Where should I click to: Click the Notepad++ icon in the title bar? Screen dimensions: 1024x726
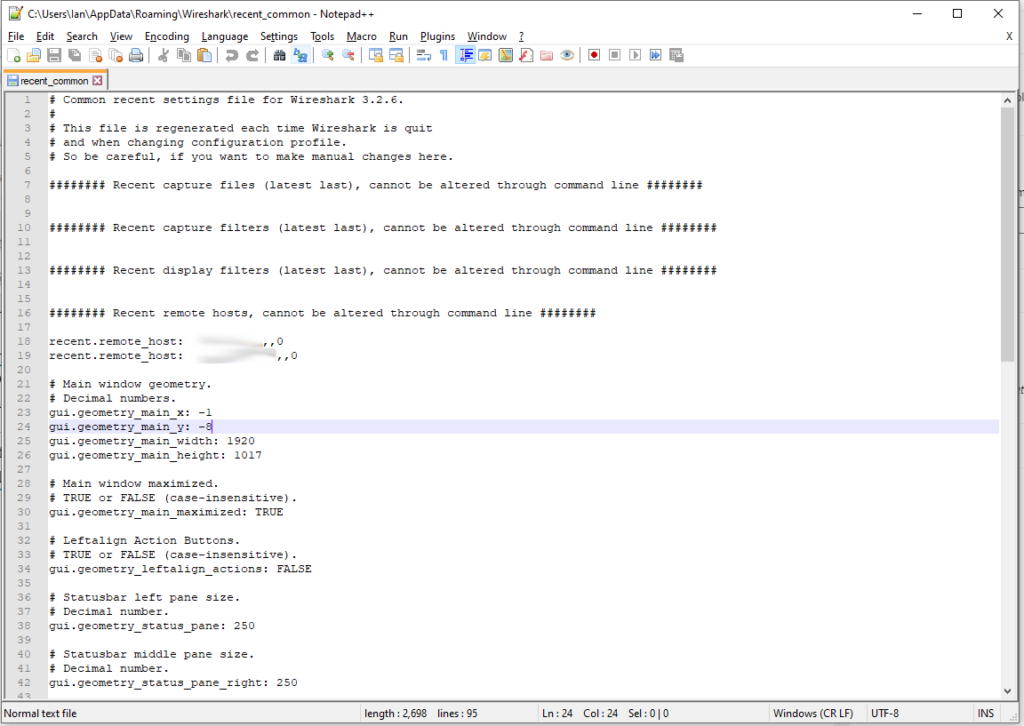click(16, 13)
